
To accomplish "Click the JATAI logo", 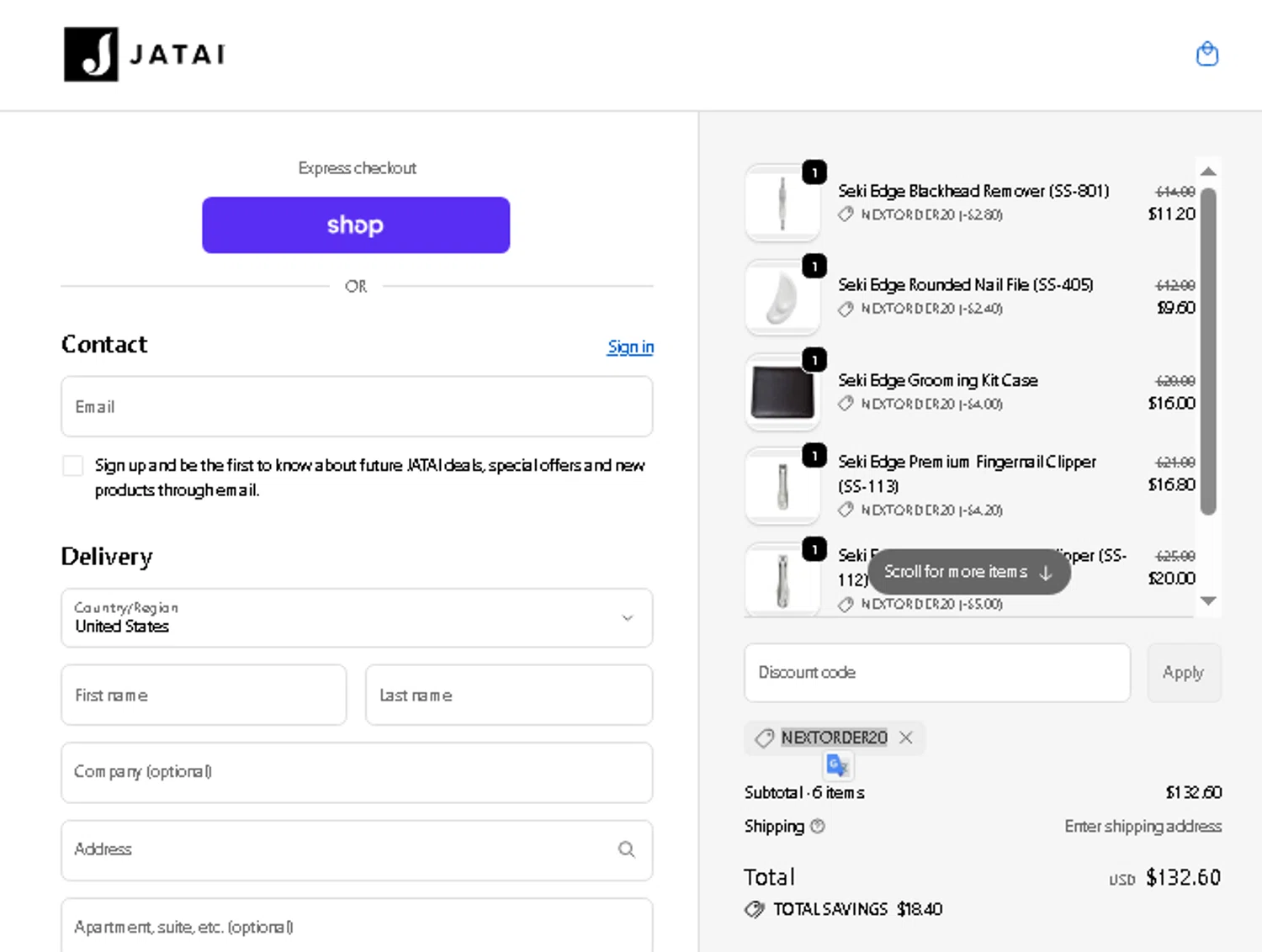I will [x=145, y=54].
